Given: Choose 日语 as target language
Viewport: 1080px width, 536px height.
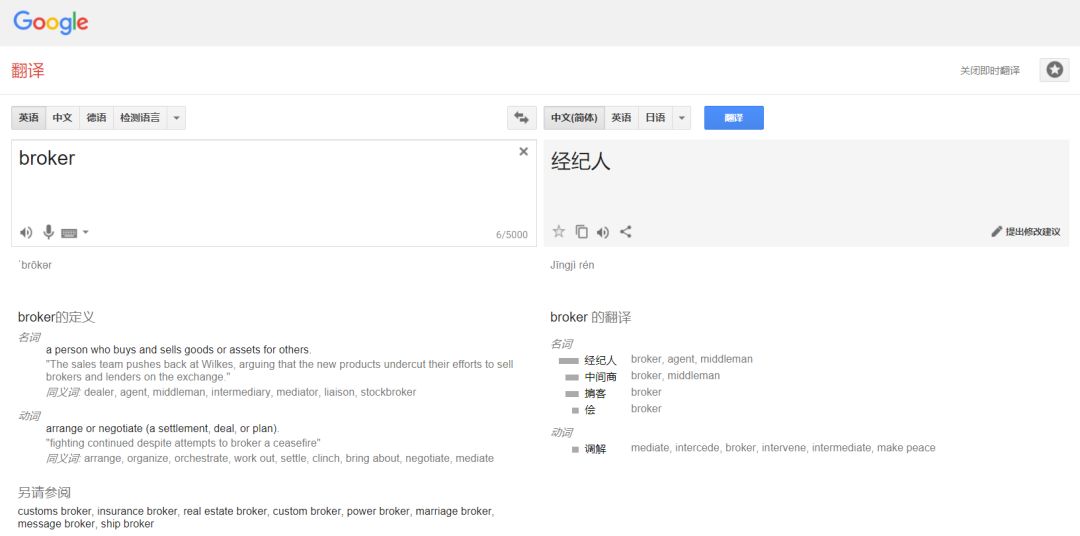Looking at the screenshot, I should (x=655, y=118).
